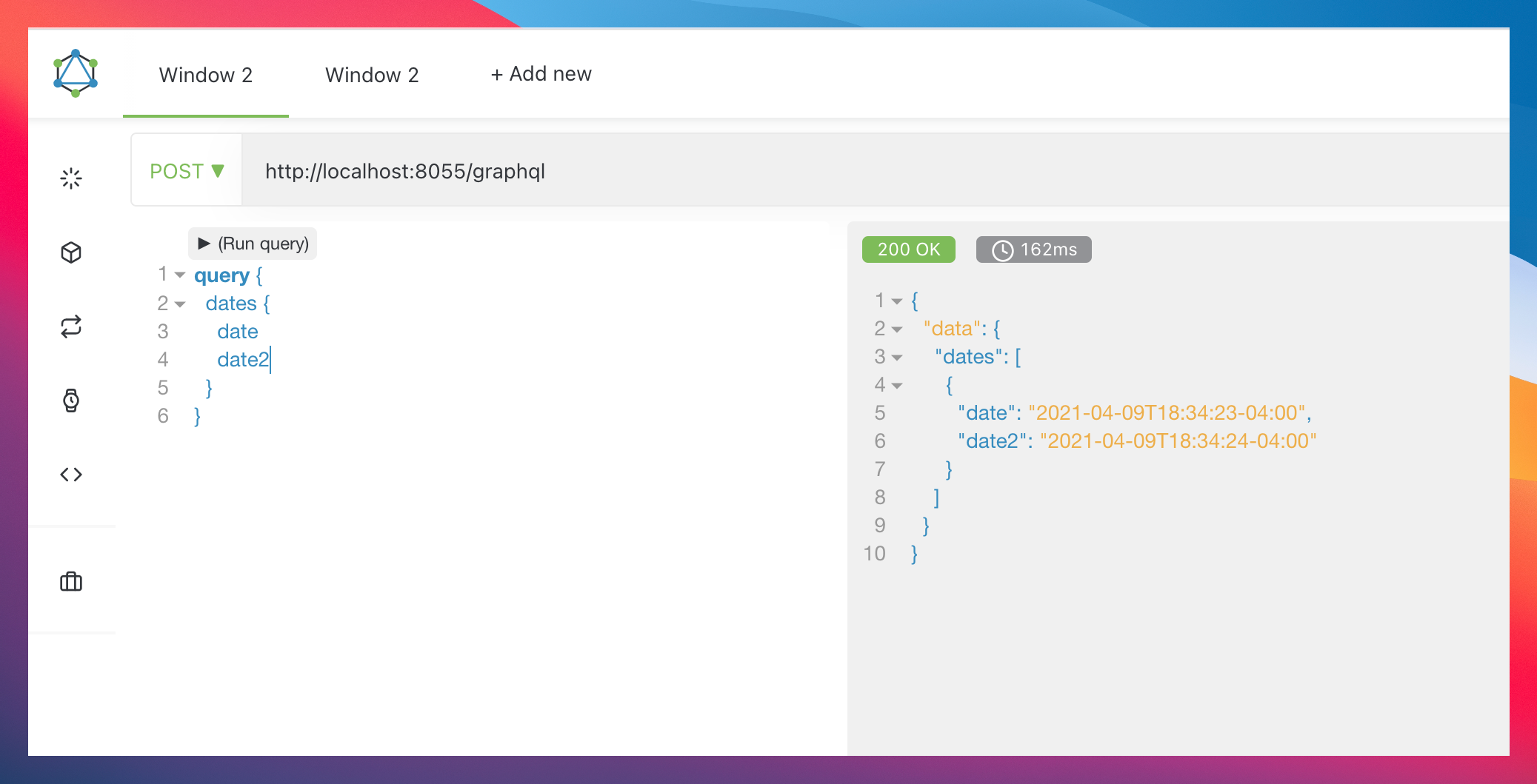Screen dimensions: 1537x784
Task: Switch to the first Window 2 tab
Action: coord(206,75)
